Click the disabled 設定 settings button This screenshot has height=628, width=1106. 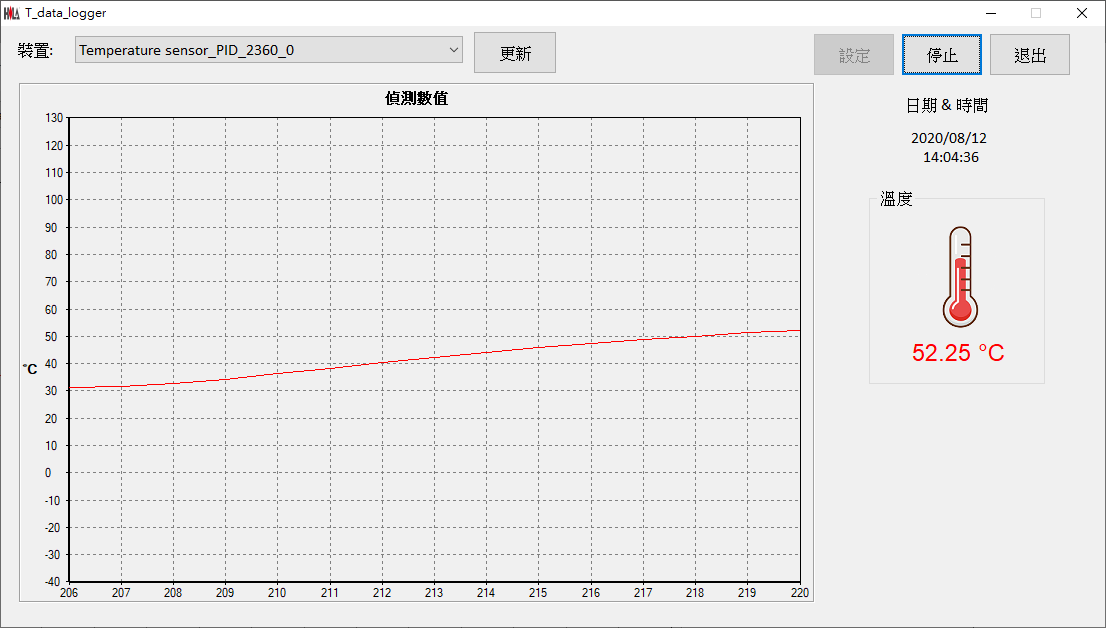pyautogui.click(x=854, y=54)
